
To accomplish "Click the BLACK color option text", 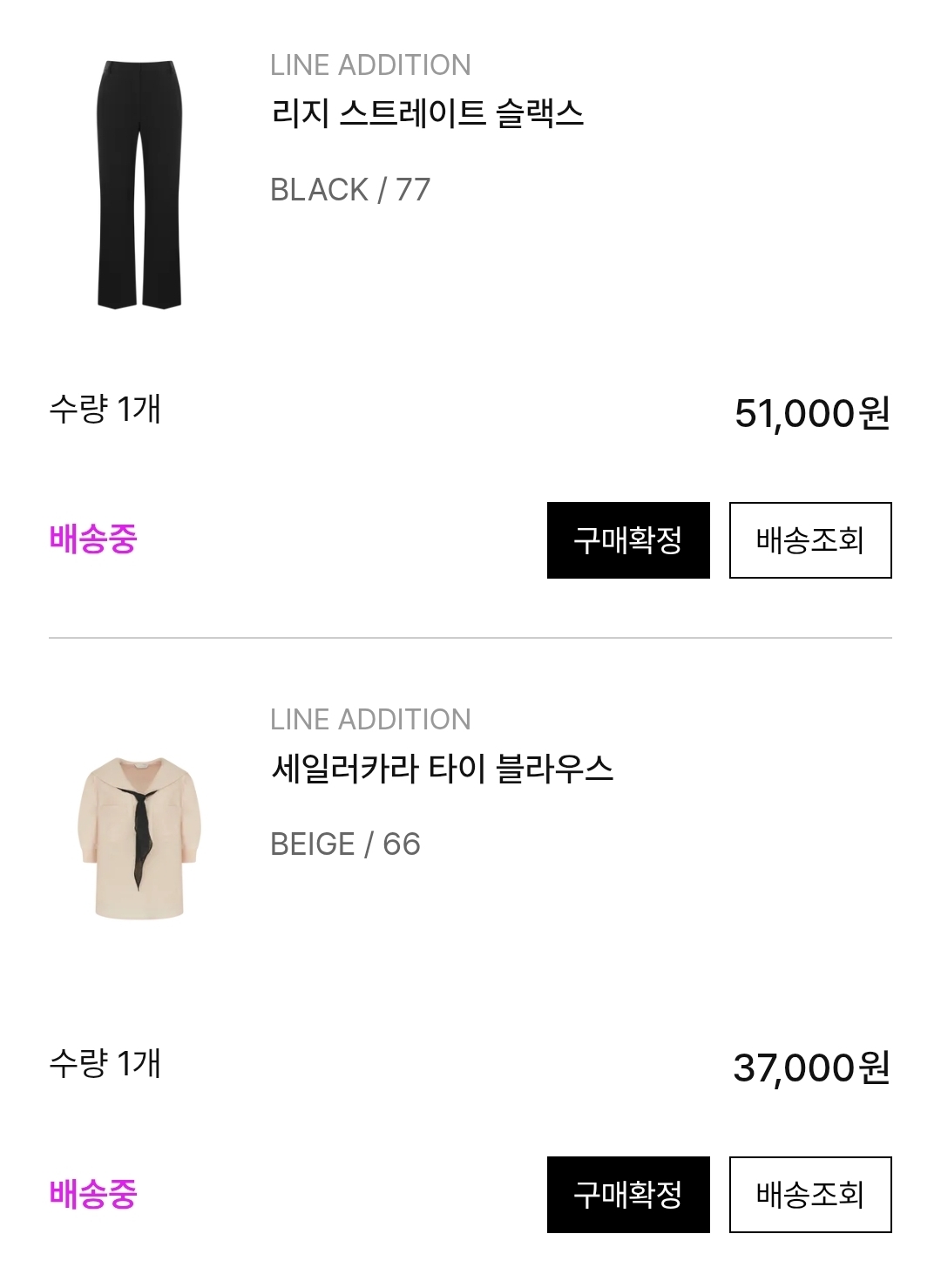I will pyautogui.click(x=319, y=190).
